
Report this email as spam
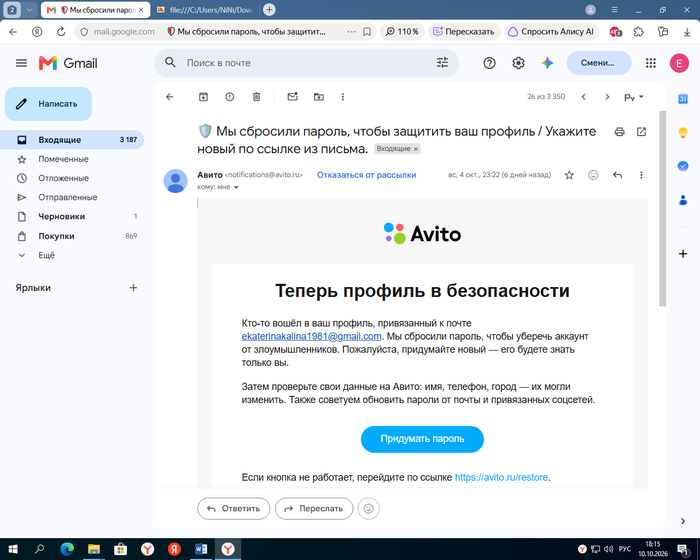(x=229, y=97)
